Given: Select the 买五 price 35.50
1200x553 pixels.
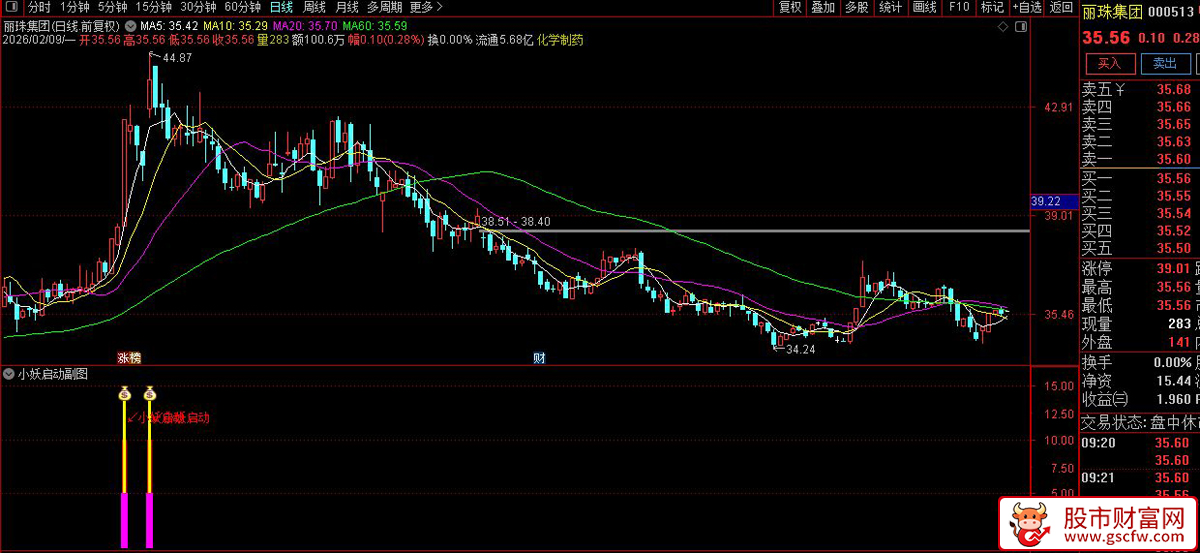Looking at the screenshot, I should point(1174,248).
